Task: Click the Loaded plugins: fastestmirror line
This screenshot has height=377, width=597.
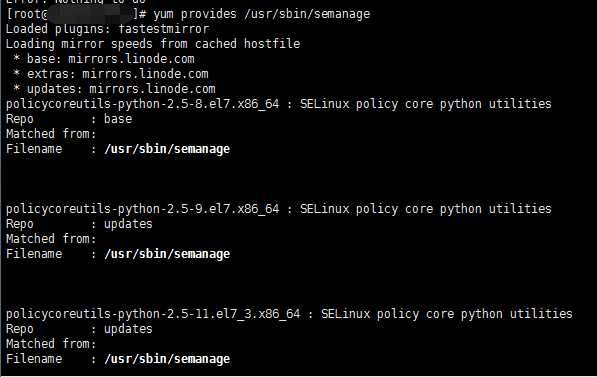Action: (107, 29)
